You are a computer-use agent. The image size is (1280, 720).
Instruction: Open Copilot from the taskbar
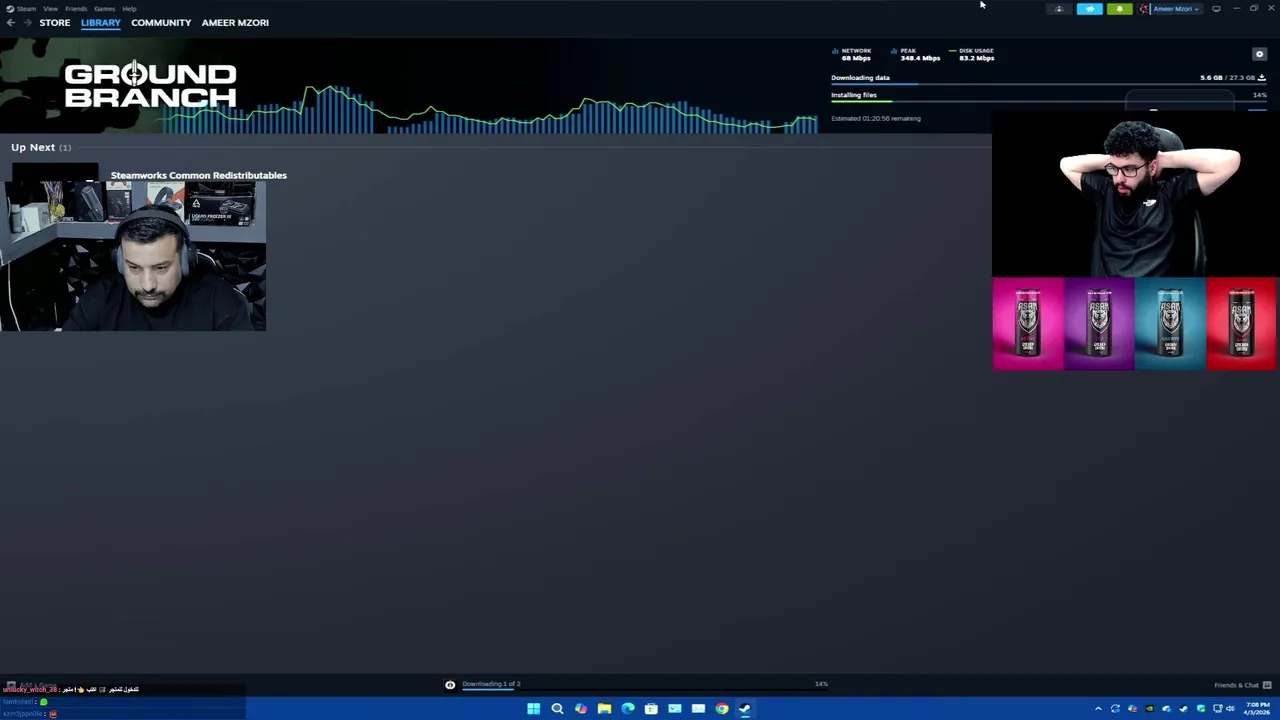(x=581, y=709)
